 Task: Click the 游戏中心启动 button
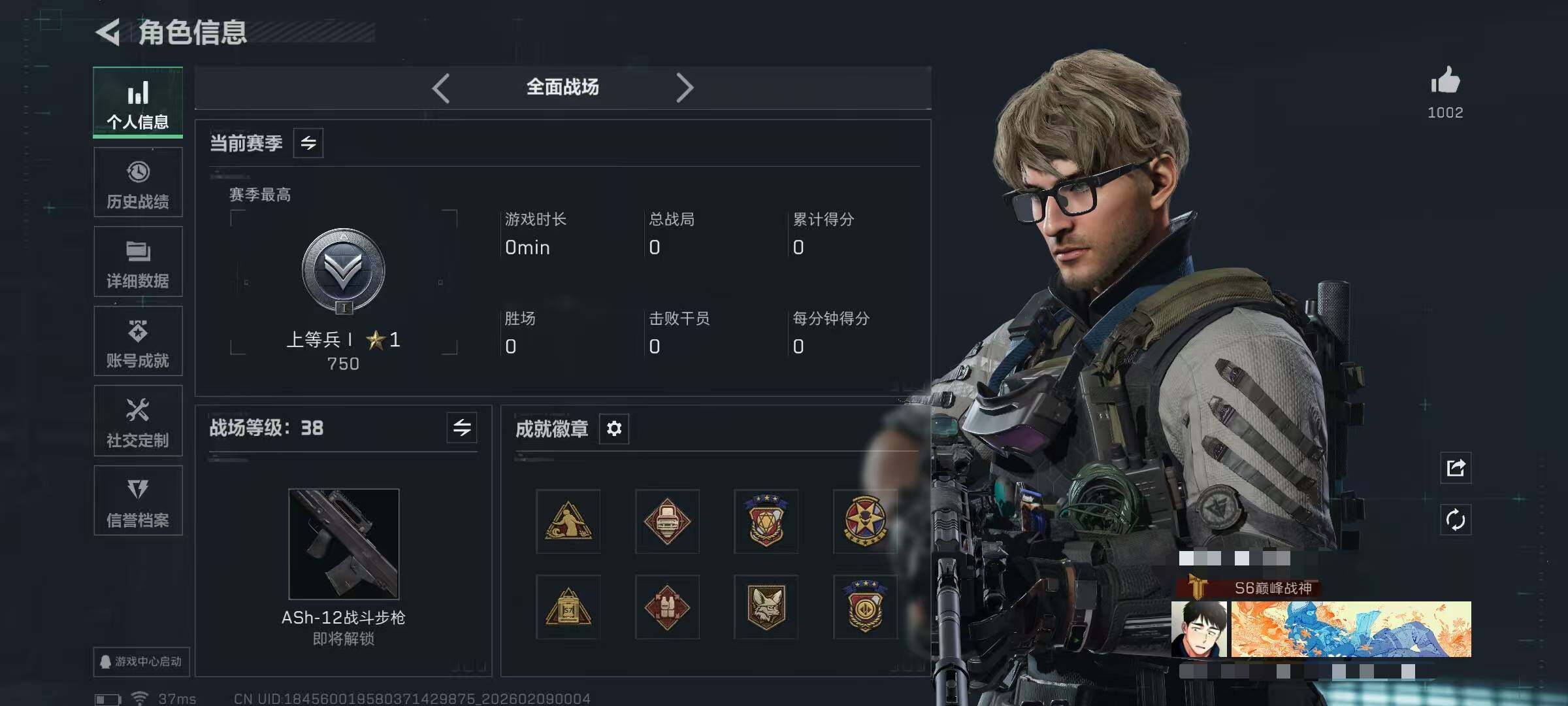pyautogui.click(x=142, y=662)
